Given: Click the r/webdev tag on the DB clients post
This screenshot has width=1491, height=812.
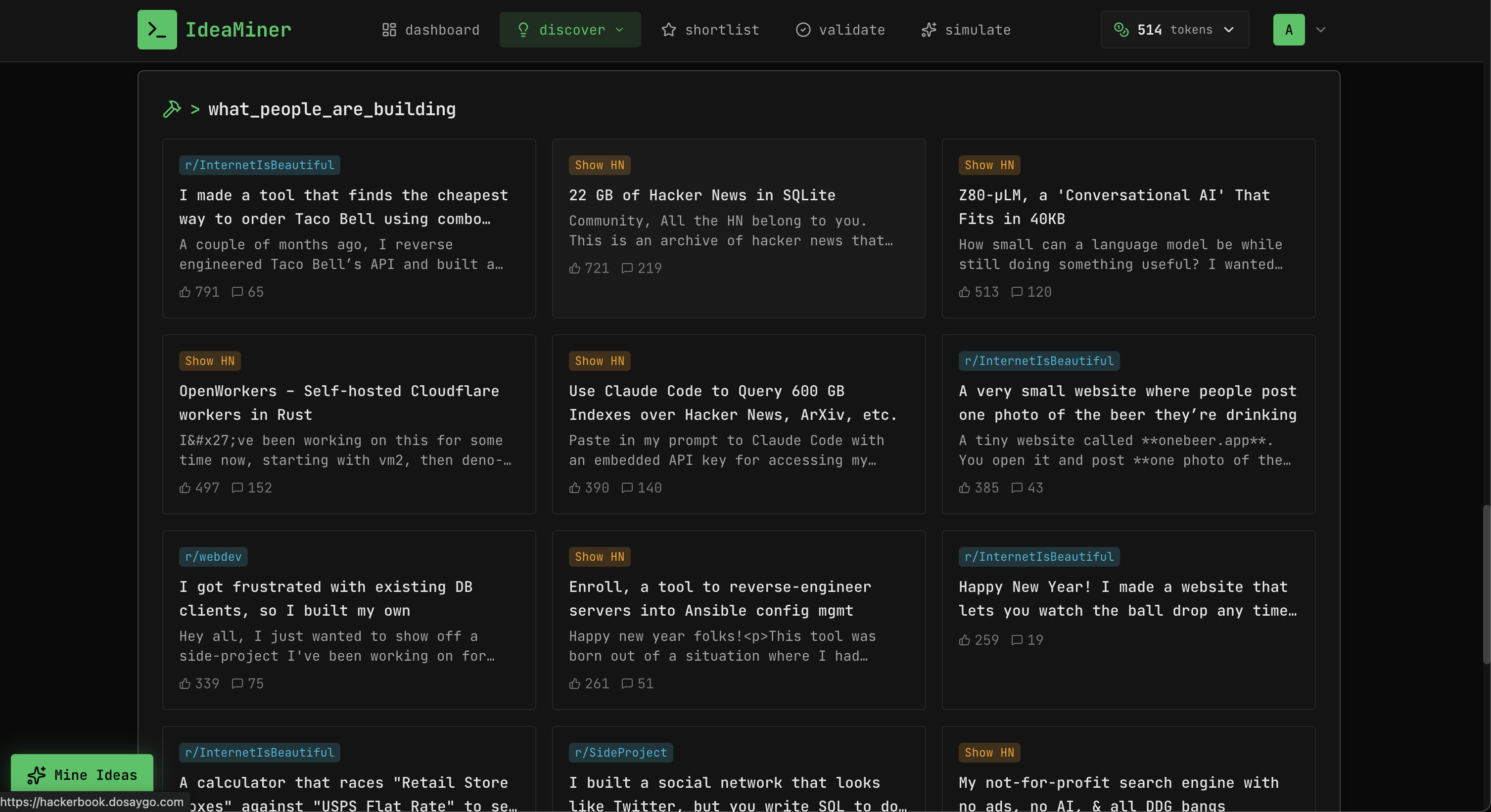Looking at the screenshot, I should (212, 557).
